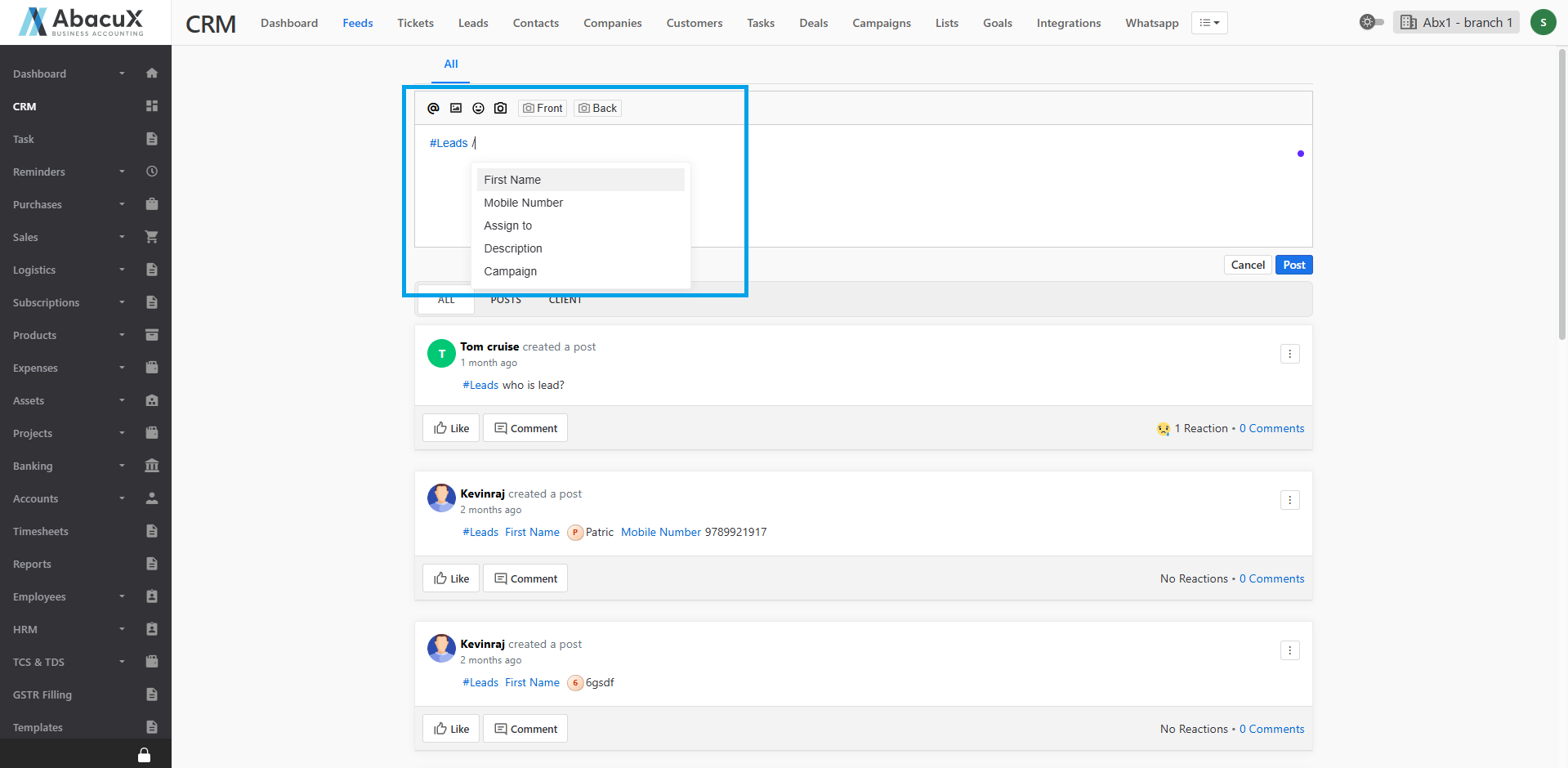Screen dimensions: 1568x768
Task: Open options menu on Tom cruise post
Action: (1289, 354)
